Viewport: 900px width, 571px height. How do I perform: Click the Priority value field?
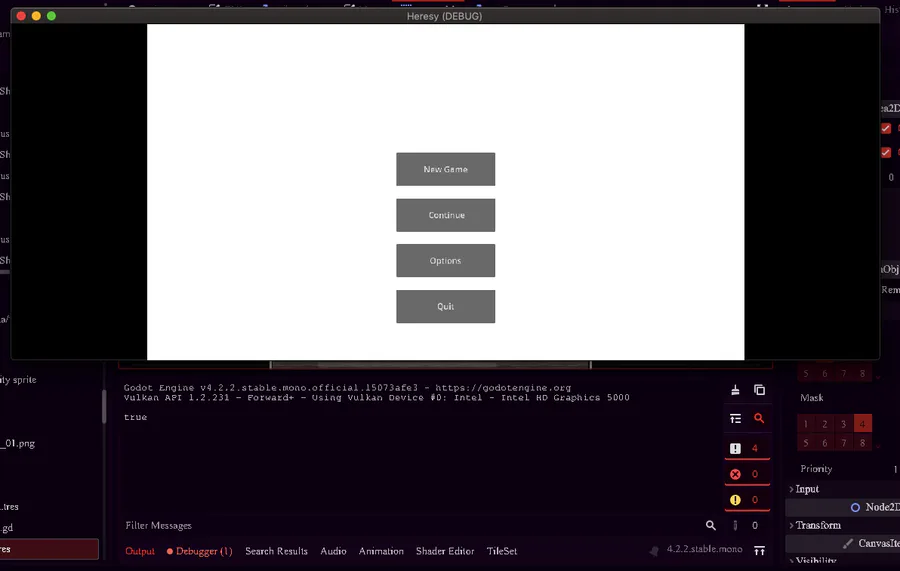[894, 469]
